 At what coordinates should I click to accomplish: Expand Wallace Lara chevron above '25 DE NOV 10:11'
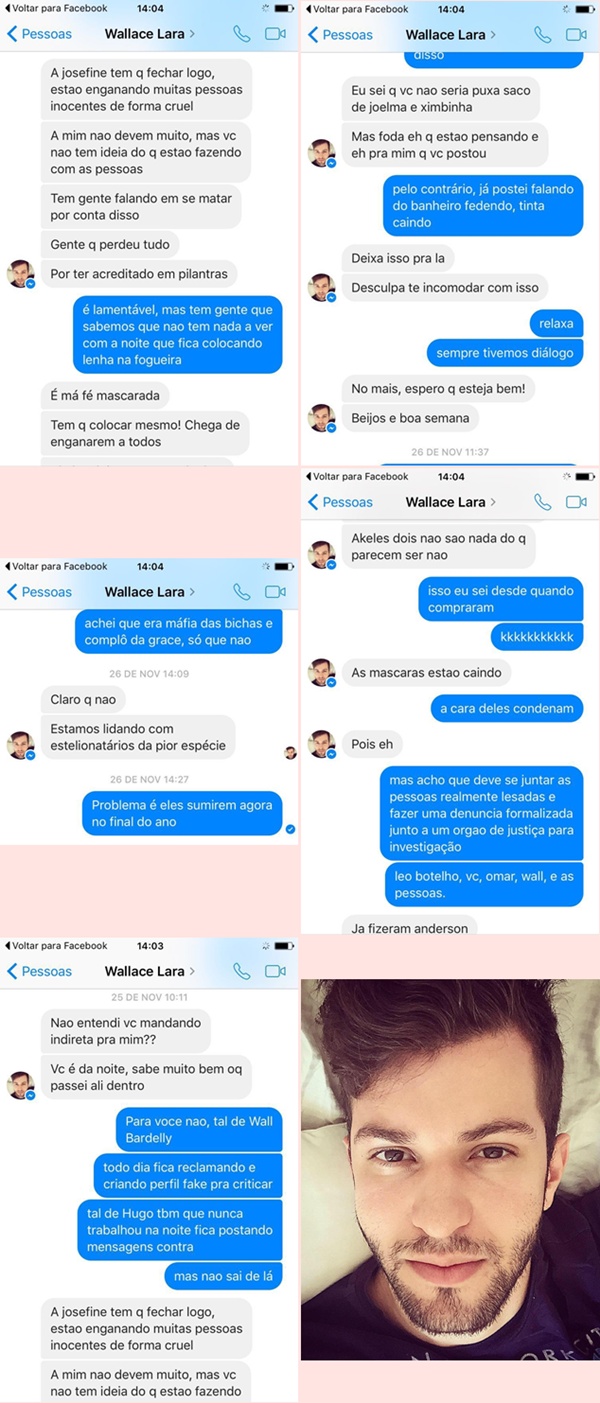tap(192, 971)
